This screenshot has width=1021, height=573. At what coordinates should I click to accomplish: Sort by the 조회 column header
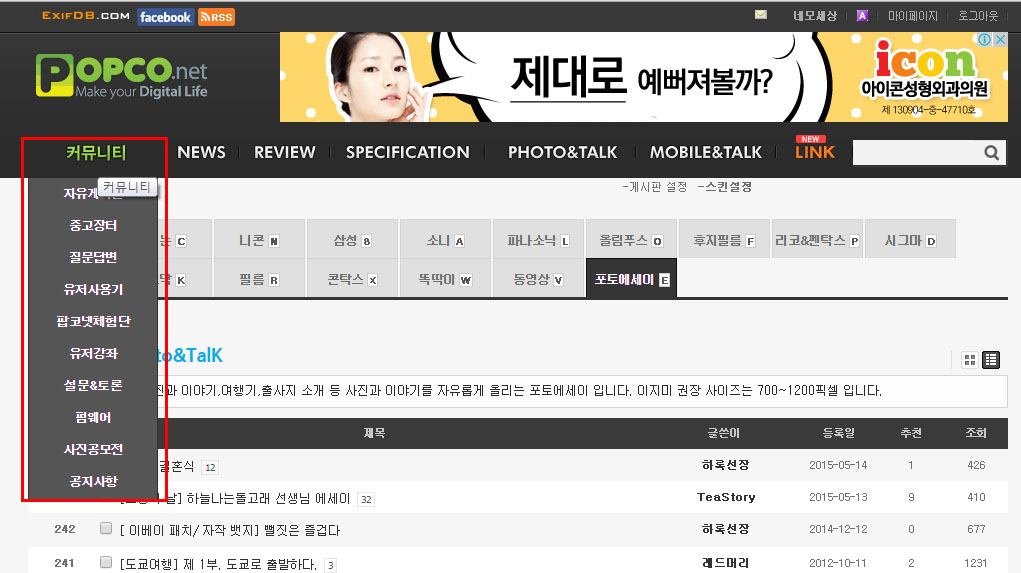pyautogui.click(x=976, y=433)
